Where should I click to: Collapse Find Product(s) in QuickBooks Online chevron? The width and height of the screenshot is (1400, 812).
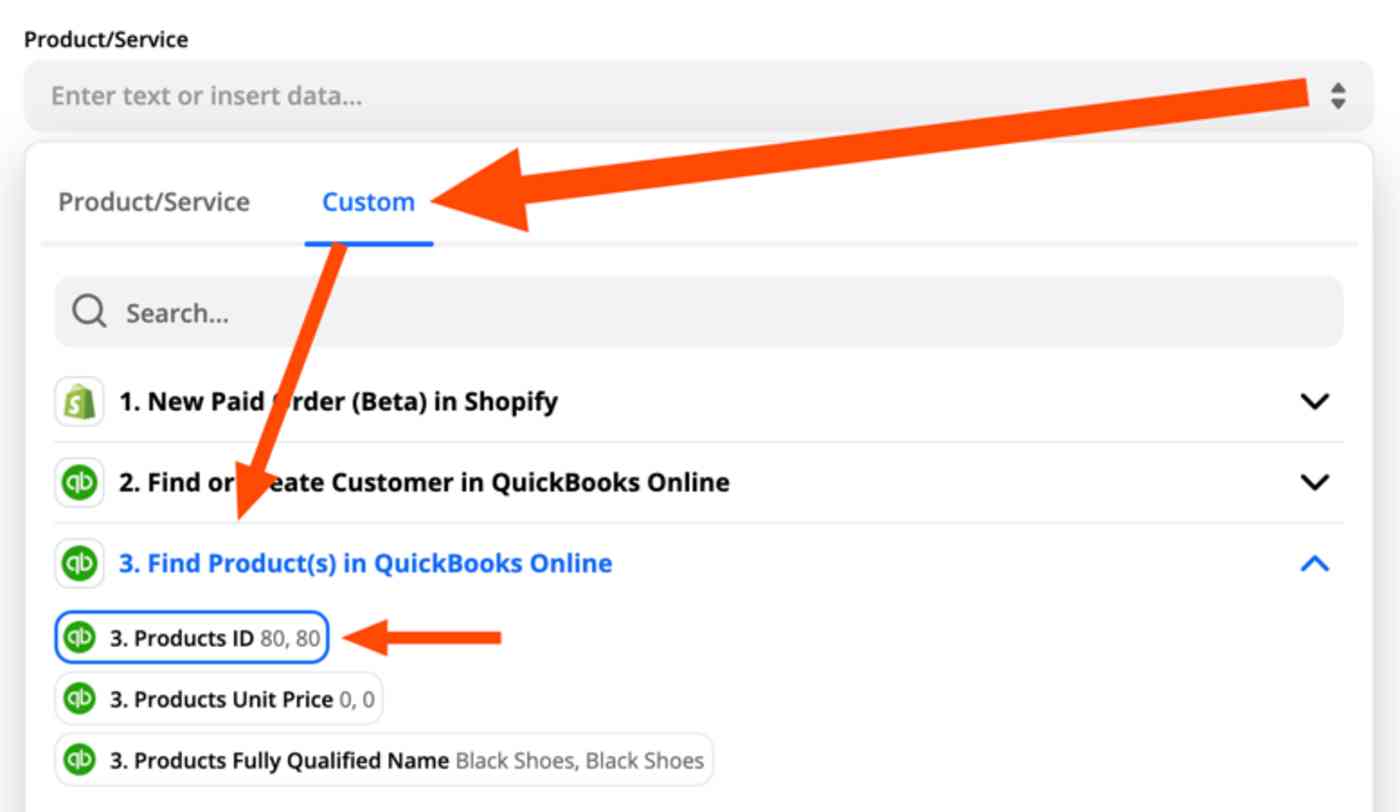click(1314, 564)
